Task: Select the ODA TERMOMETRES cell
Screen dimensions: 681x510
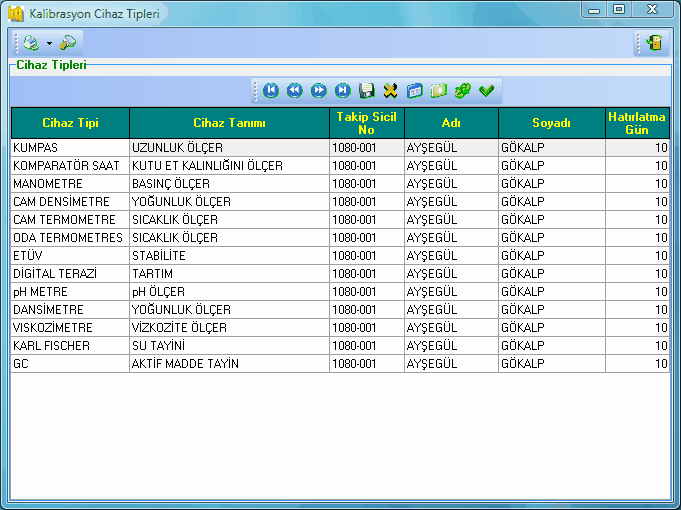Action: (70, 238)
